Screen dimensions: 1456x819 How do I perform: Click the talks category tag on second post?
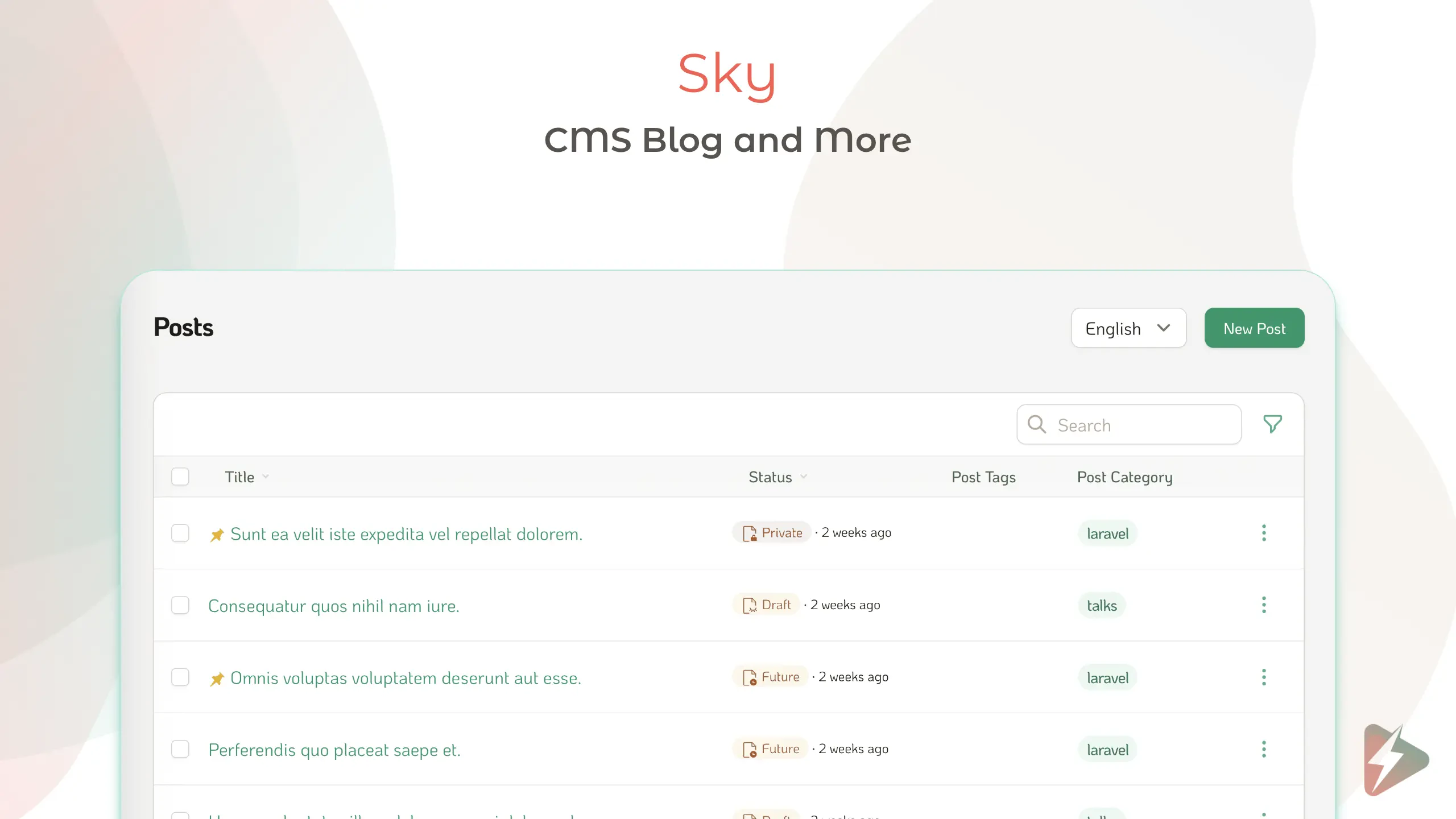1101,605
